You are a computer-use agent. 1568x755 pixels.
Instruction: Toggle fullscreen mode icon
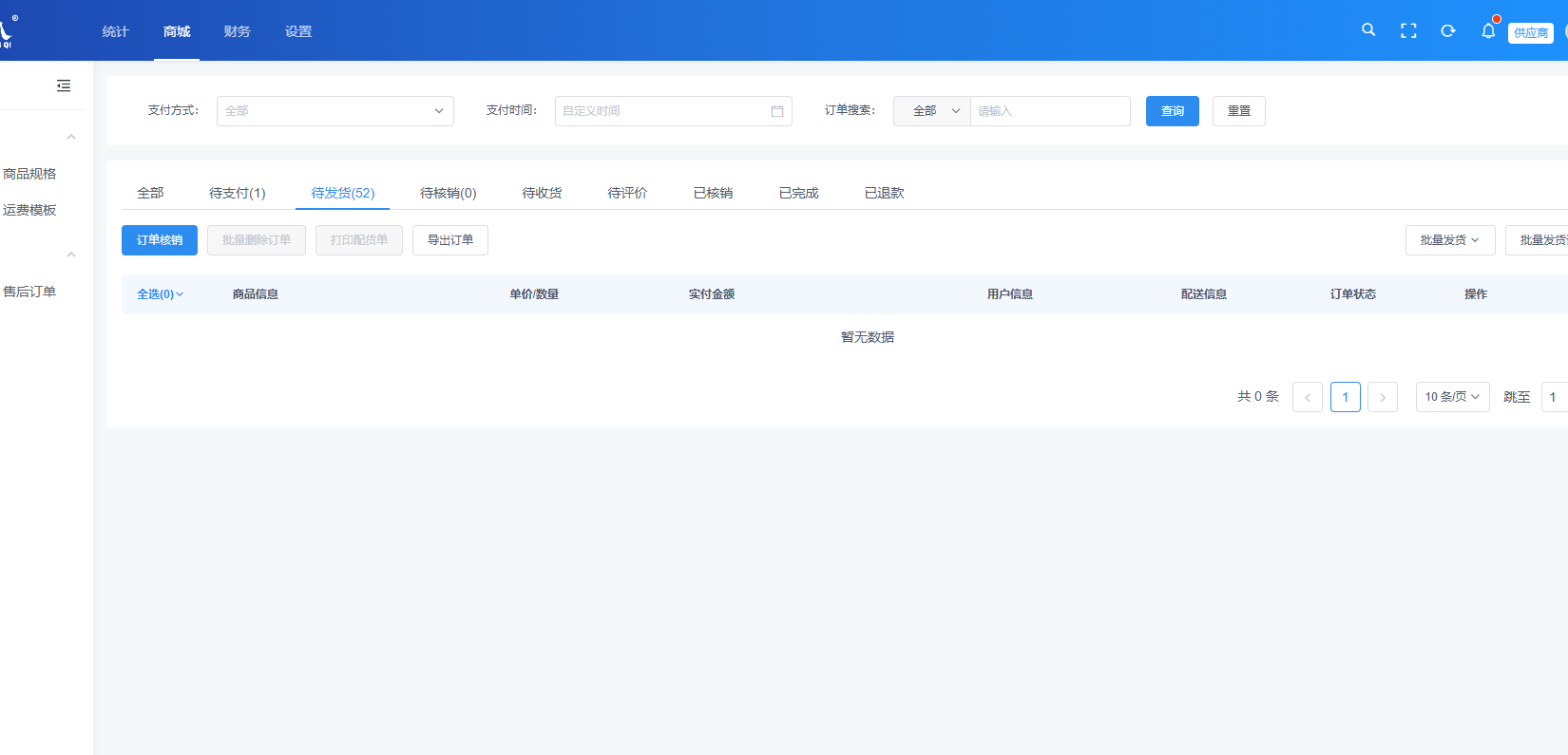[x=1408, y=31]
